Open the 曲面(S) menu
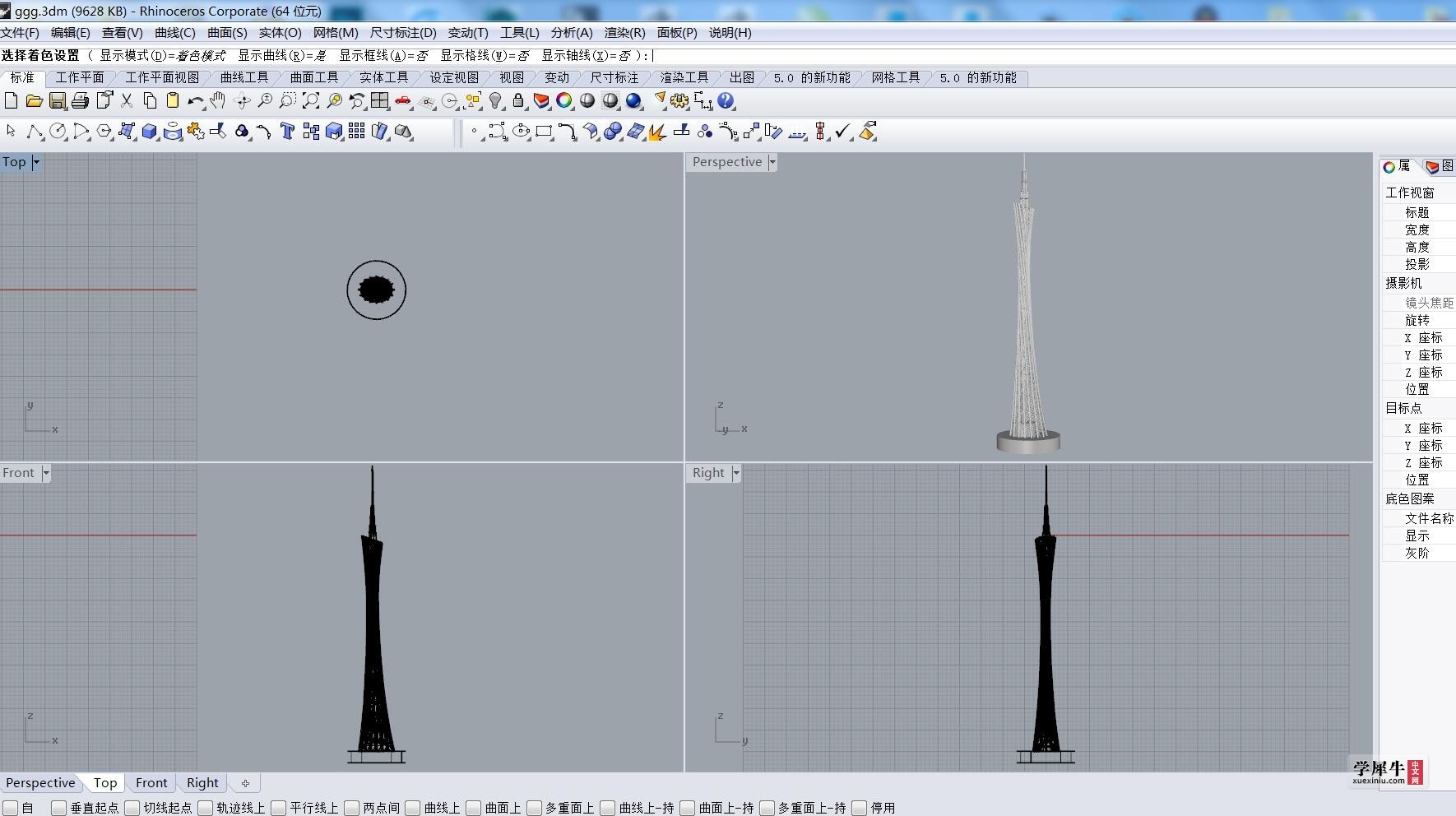 coord(227,33)
